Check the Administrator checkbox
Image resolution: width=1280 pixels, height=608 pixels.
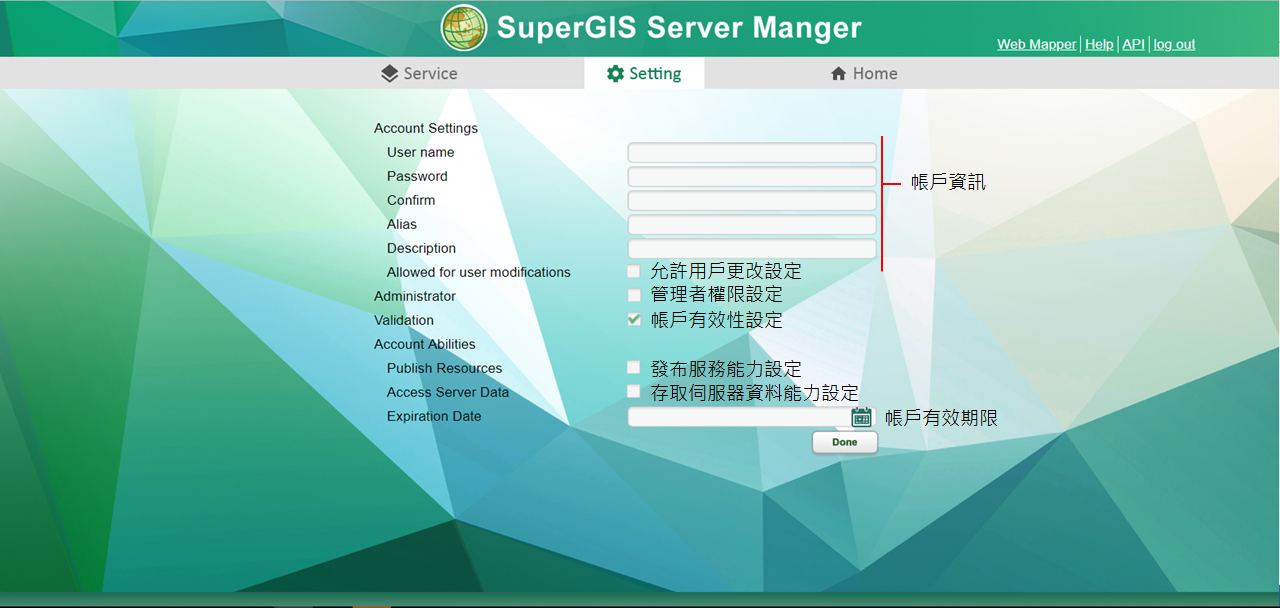pyautogui.click(x=634, y=295)
